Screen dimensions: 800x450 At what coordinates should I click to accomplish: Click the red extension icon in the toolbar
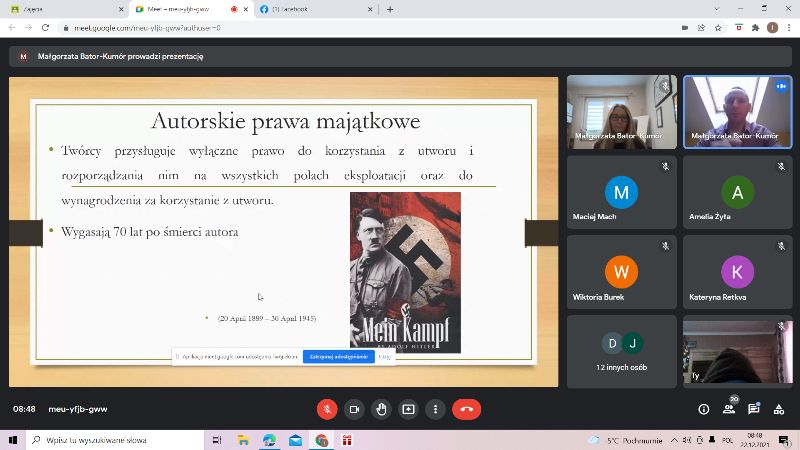coord(739,28)
